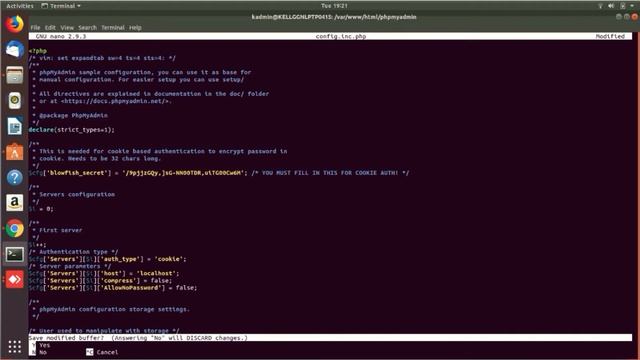The image size is (640, 360).
Task: Click the Authentication type comment line
Action: (x=73, y=252)
